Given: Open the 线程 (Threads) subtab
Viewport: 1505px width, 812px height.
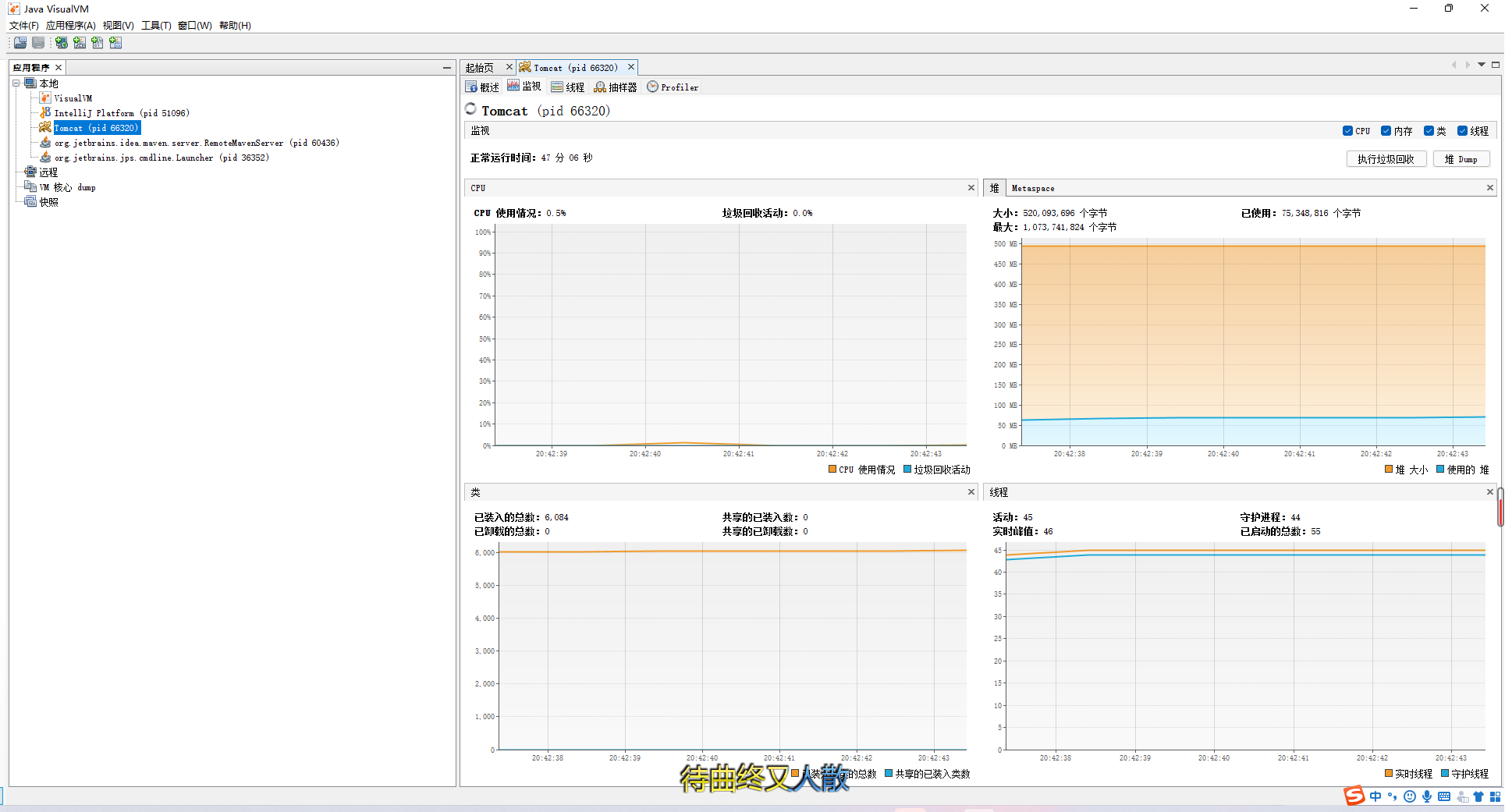Looking at the screenshot, I should click(x=568, y=87).
